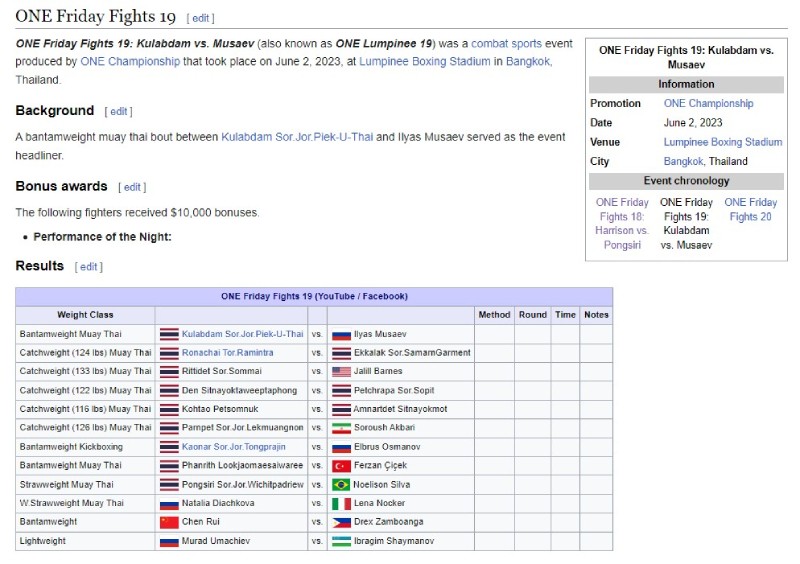This screenshot has height=564, width=800.
Task: Open Lumpinee Boxing Stadium link in intro paragraph
Action: click(x=424, y=62)
